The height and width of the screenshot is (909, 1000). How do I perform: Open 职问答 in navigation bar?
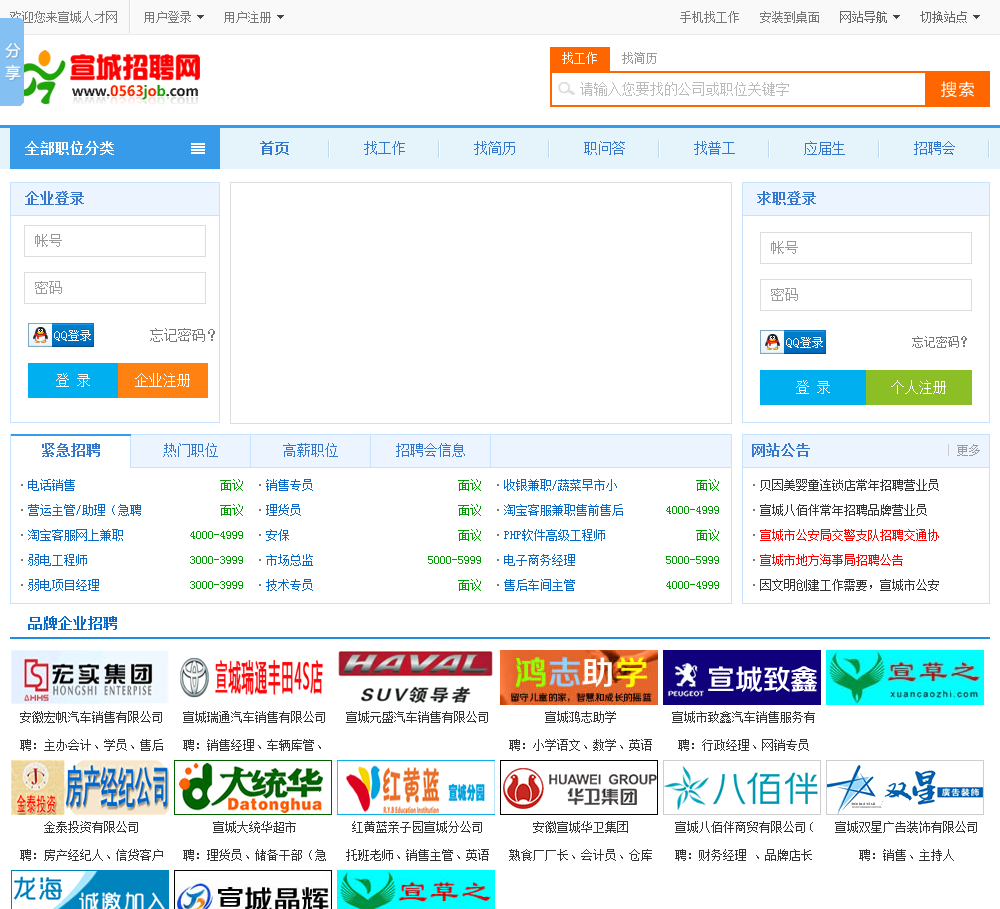pyautogui.click(x=604, y=149)
